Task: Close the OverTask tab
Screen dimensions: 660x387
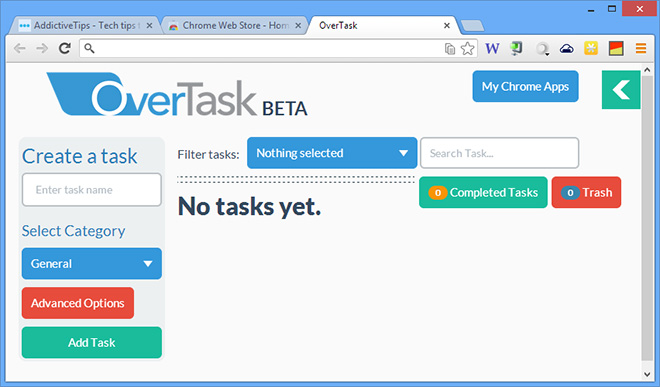Action: (447, 26)
